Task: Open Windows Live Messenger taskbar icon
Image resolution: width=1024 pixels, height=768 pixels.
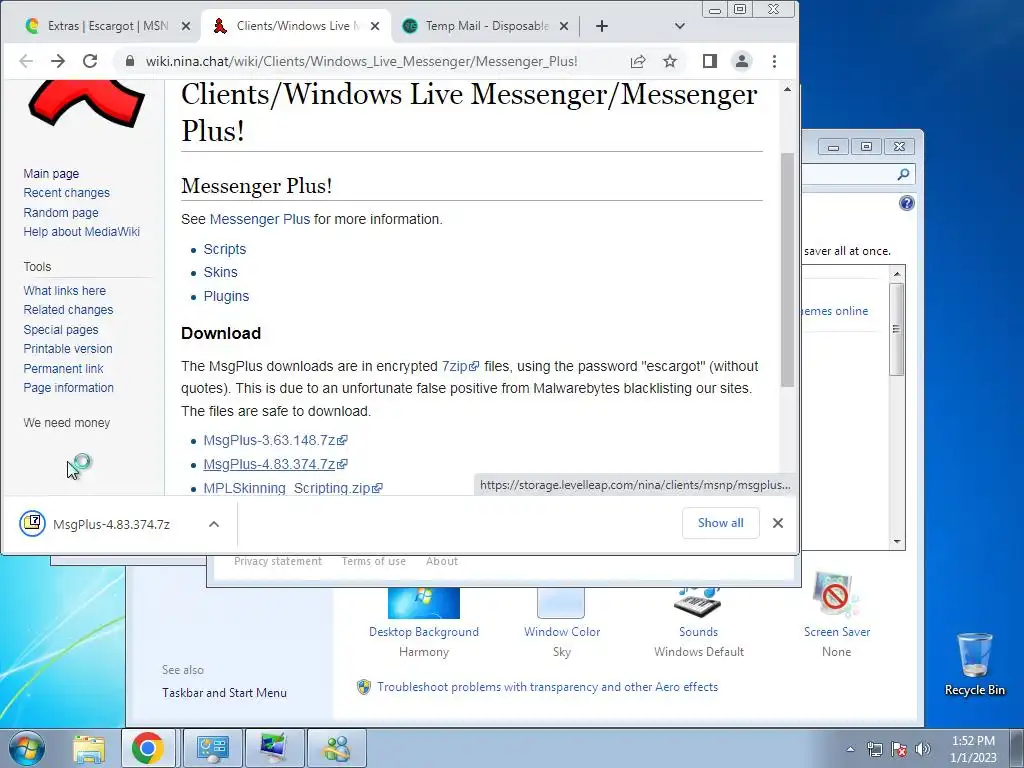Action: pos(337,748)
